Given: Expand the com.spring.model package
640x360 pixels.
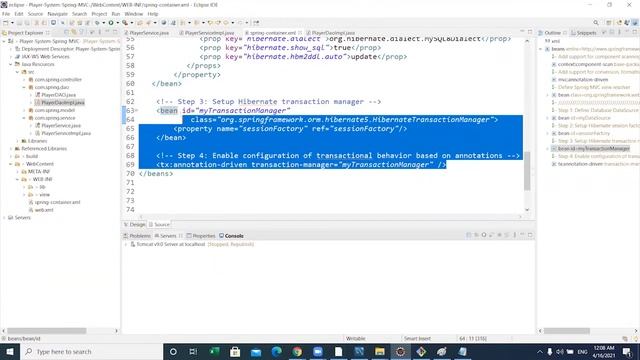Looking at the screenshot, I should point(24,110).
